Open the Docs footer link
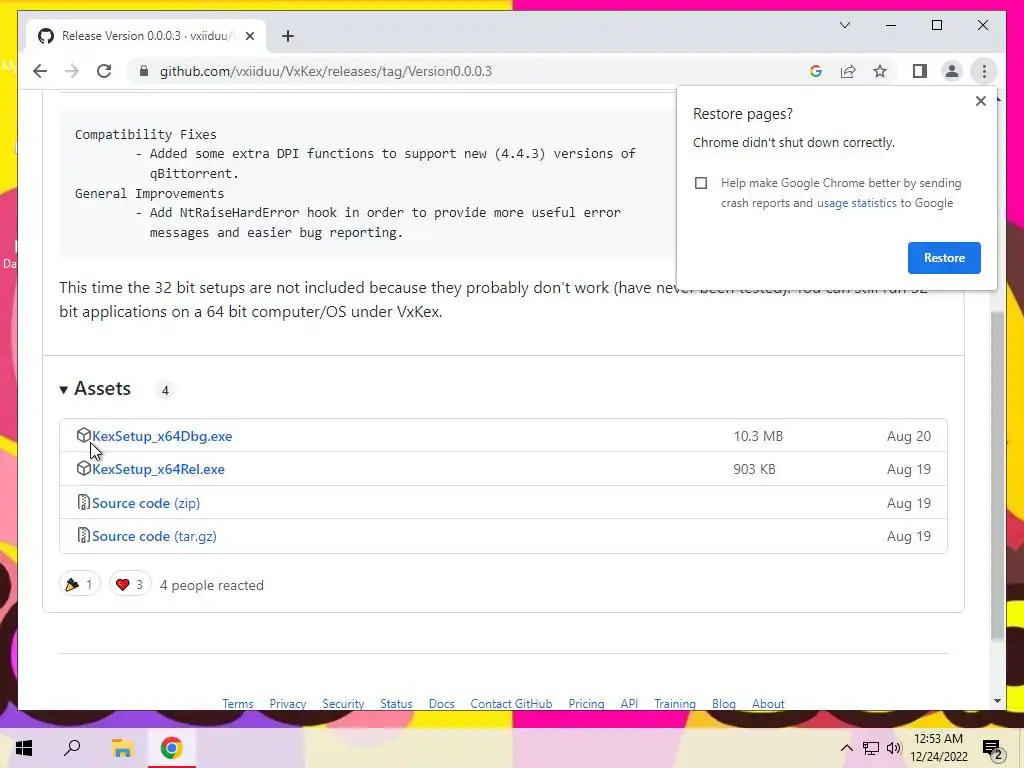This screenshot has width=1024, height=768. [x=441, y=703]
